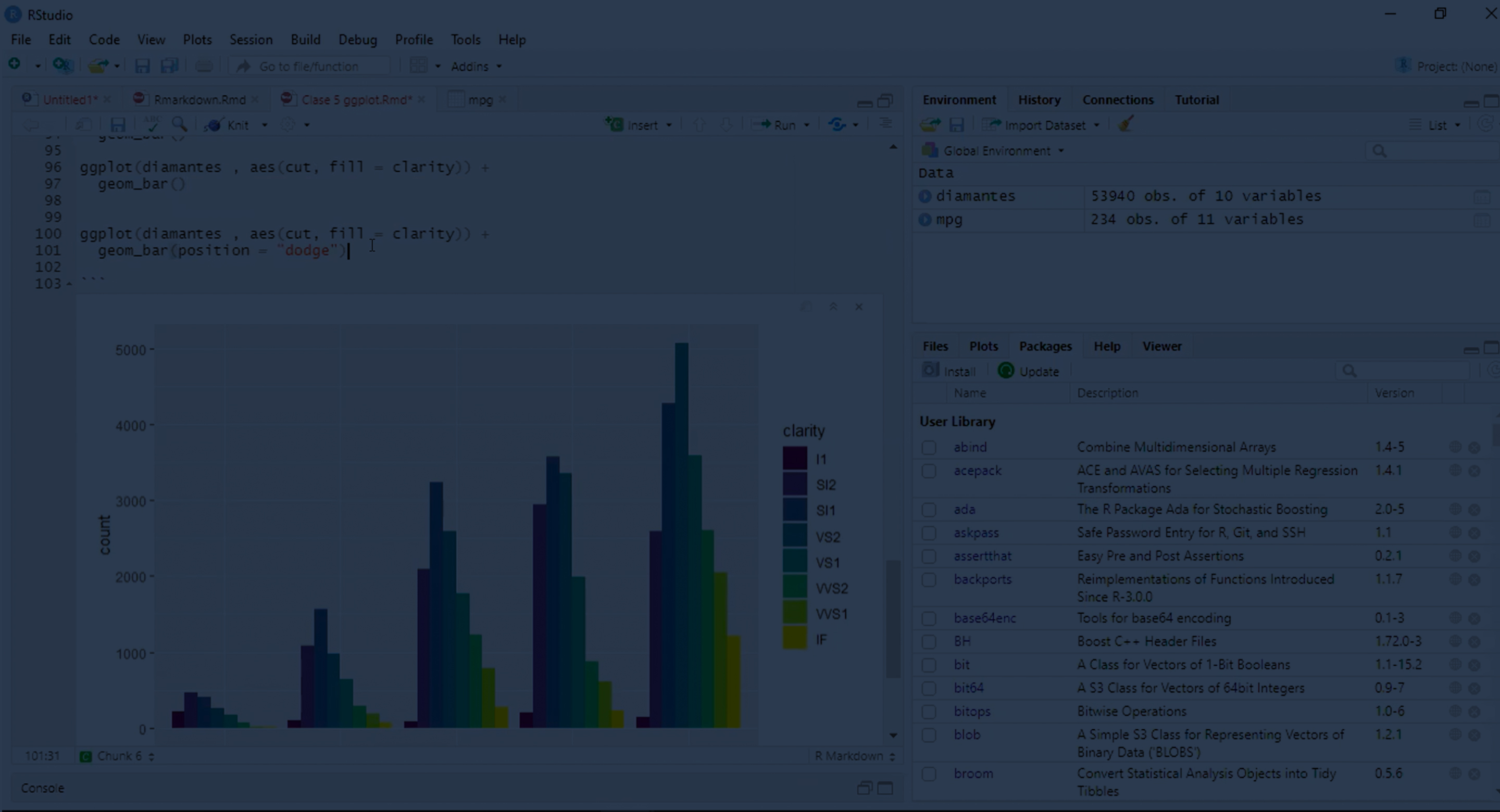
Task: Open the Session menu
Action: point(251,40)
